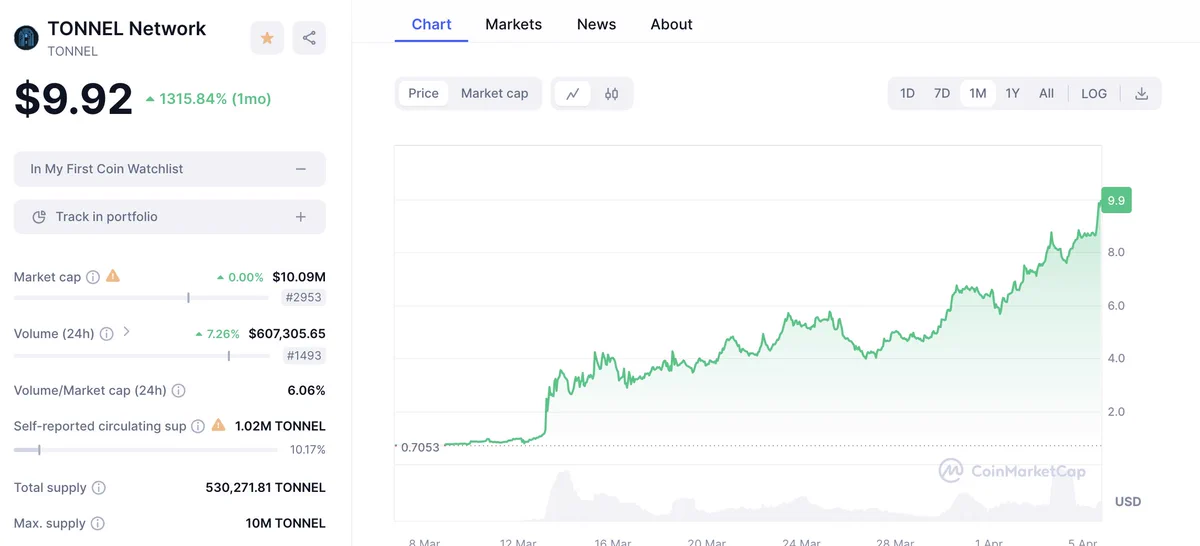Click the 1.02M TONNEL supply value
The image size is (1200, 546).
pos(280,426)
